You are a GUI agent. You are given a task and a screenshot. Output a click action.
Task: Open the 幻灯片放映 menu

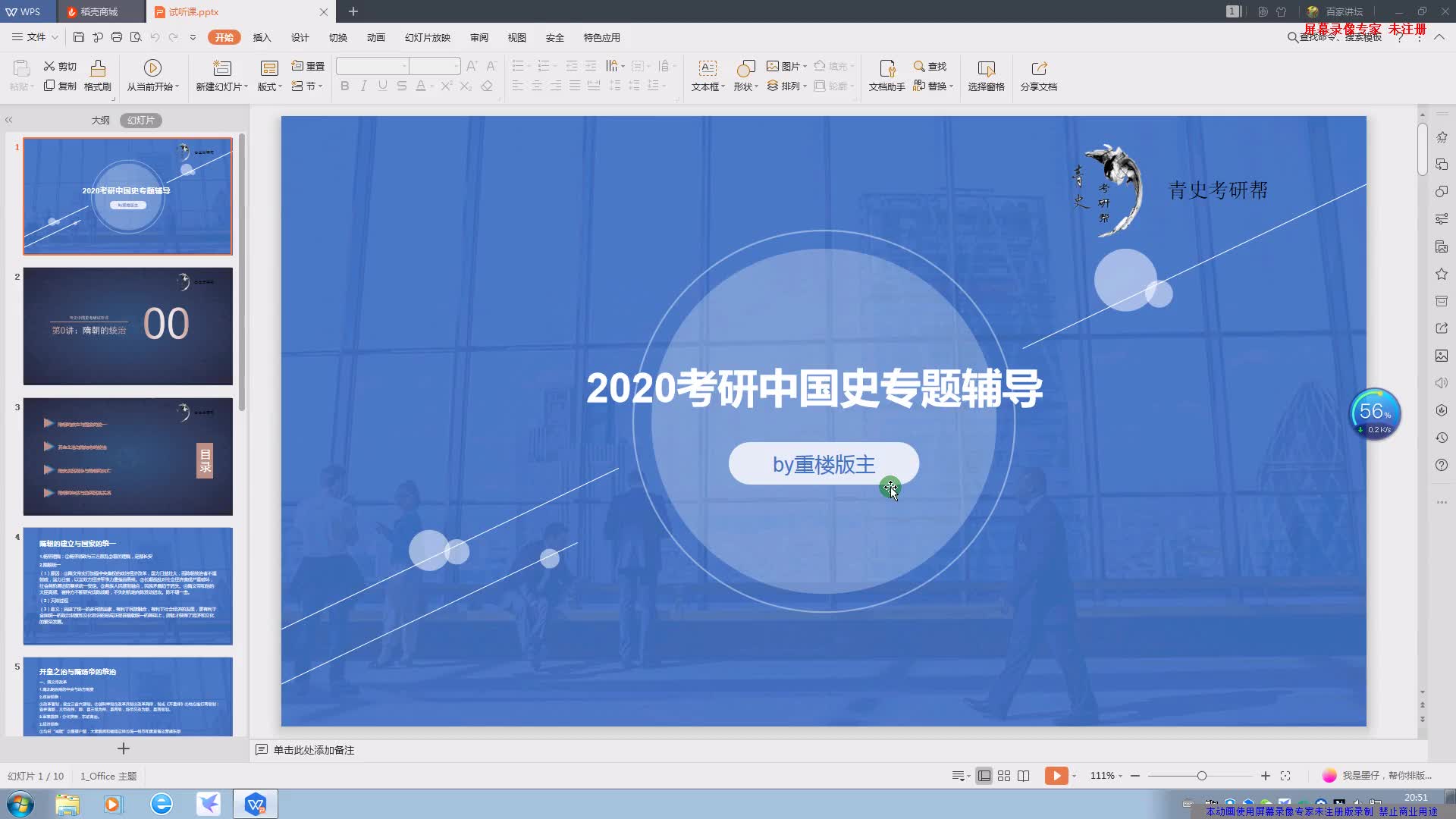[x=426, y=37]
